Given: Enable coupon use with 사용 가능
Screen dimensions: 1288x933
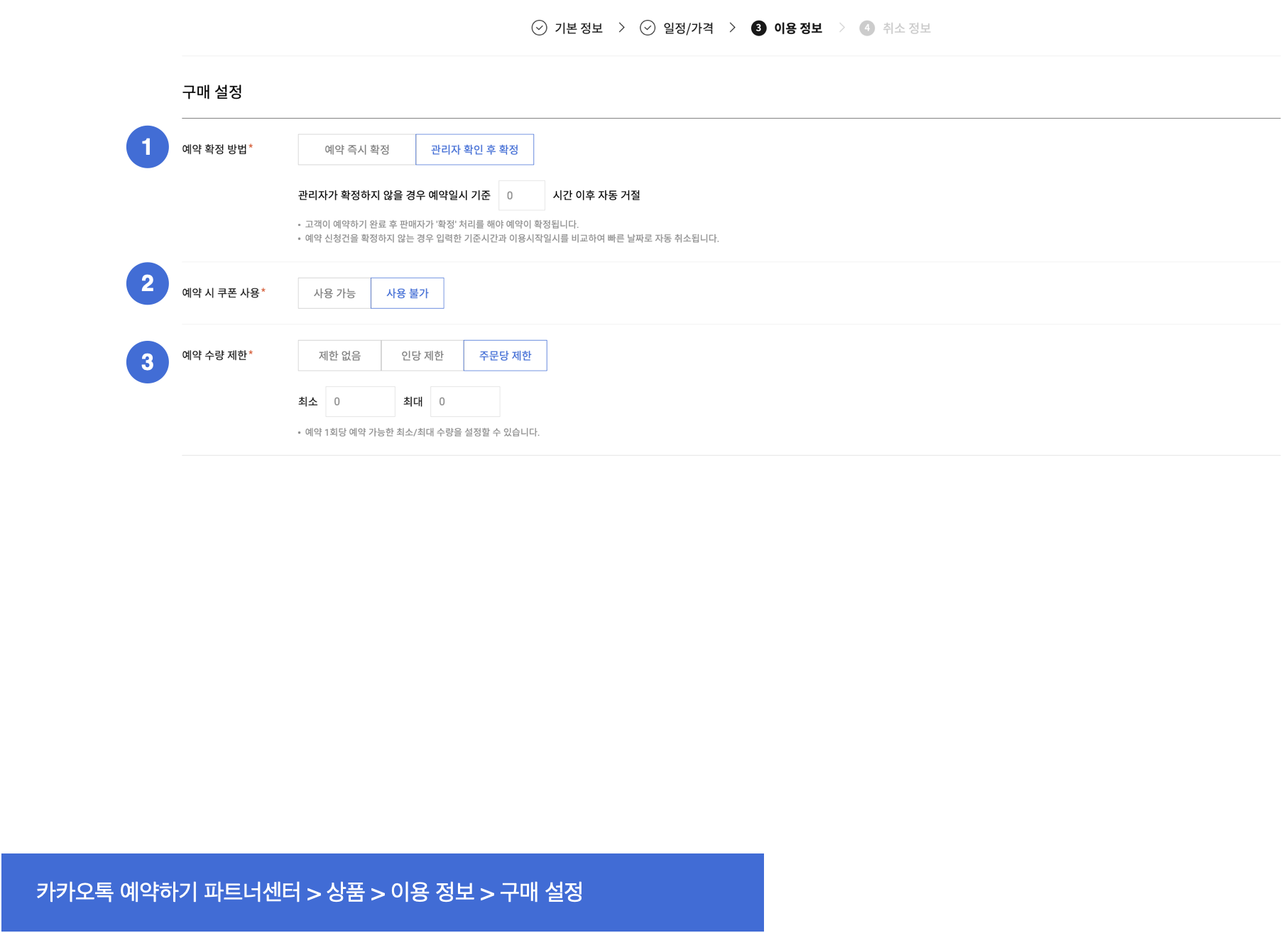Looking at the screenshot, I should 334,293.
